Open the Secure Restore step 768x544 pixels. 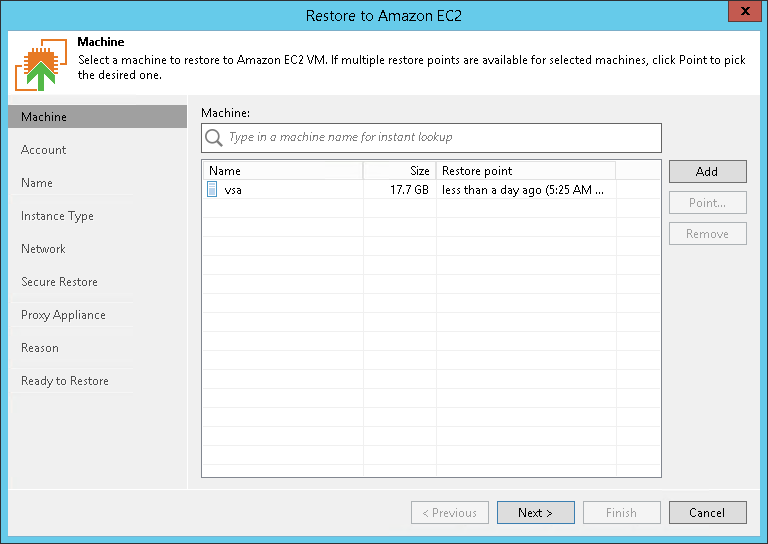point(59,282)
